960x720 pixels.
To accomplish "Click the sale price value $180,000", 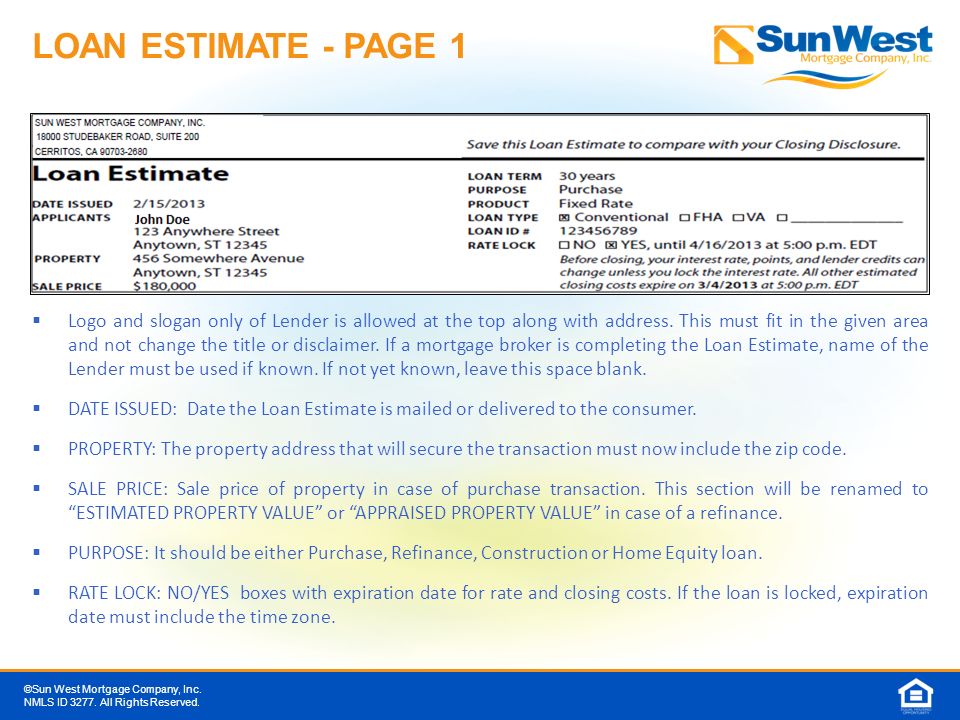I will (x=165, y=286).
